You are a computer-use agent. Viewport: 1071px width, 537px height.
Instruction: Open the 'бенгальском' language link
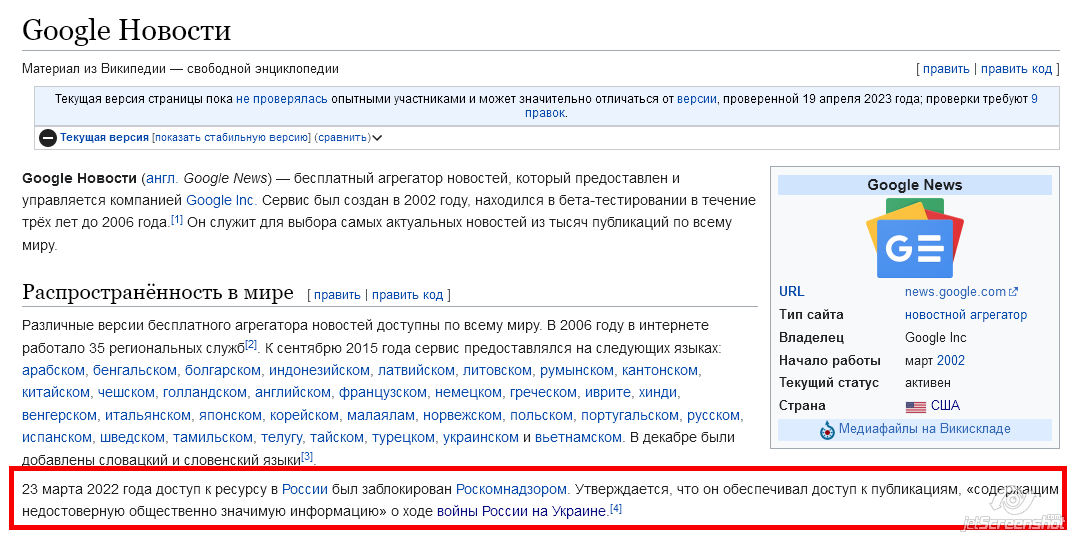[x=135, y=371]
